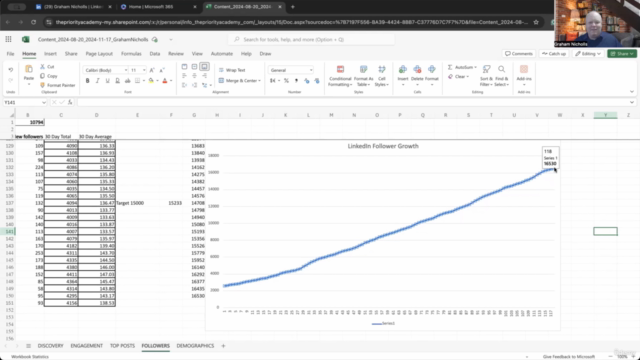Search for tools, help, and more

(311, 39)
